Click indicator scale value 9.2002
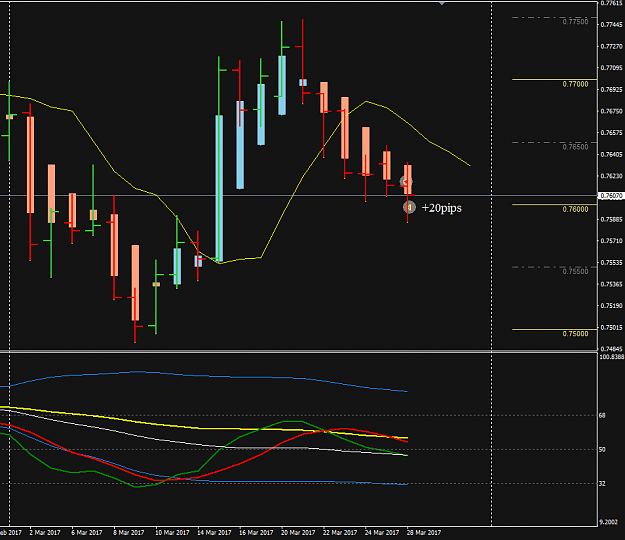This screenshot has width=625, height=540. click(609, 522)
